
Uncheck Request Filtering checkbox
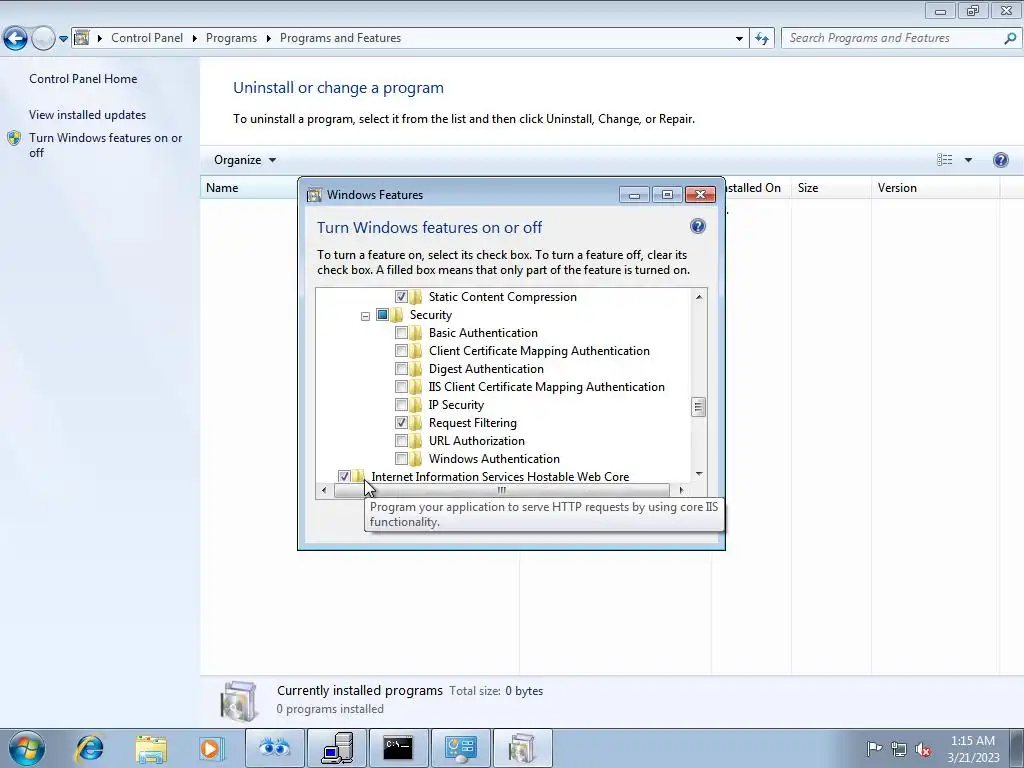(401, 423)
